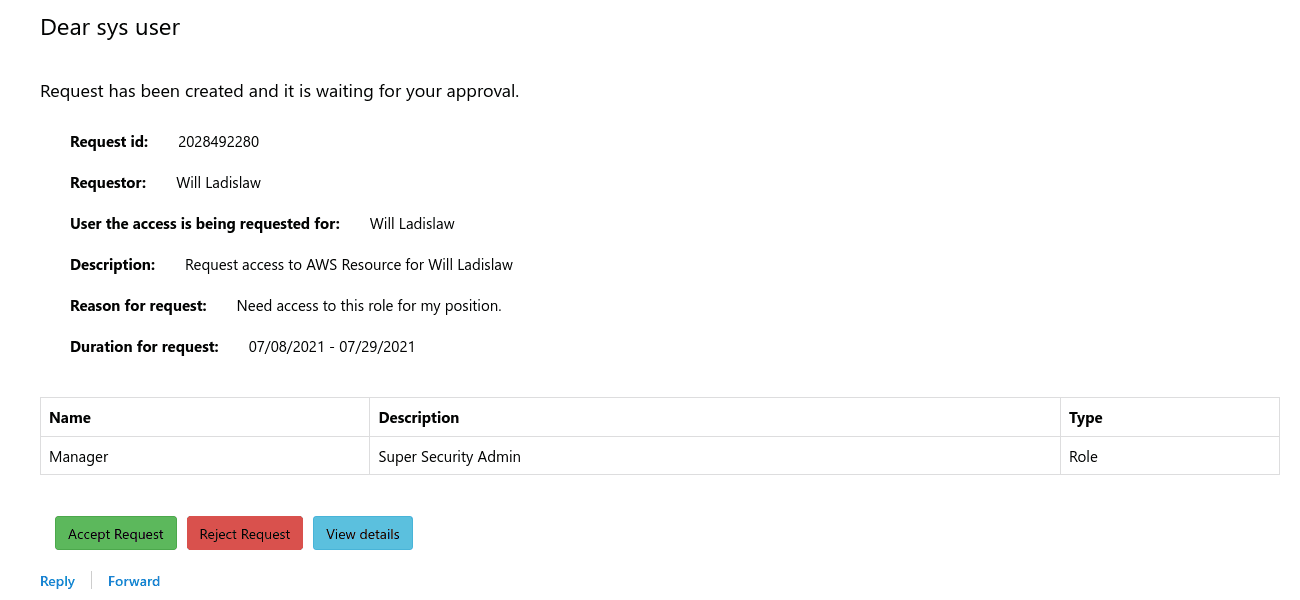Click the Reply link
Image resolution: width=1300 pixels, height=600 pixels.
pos(57,581)
